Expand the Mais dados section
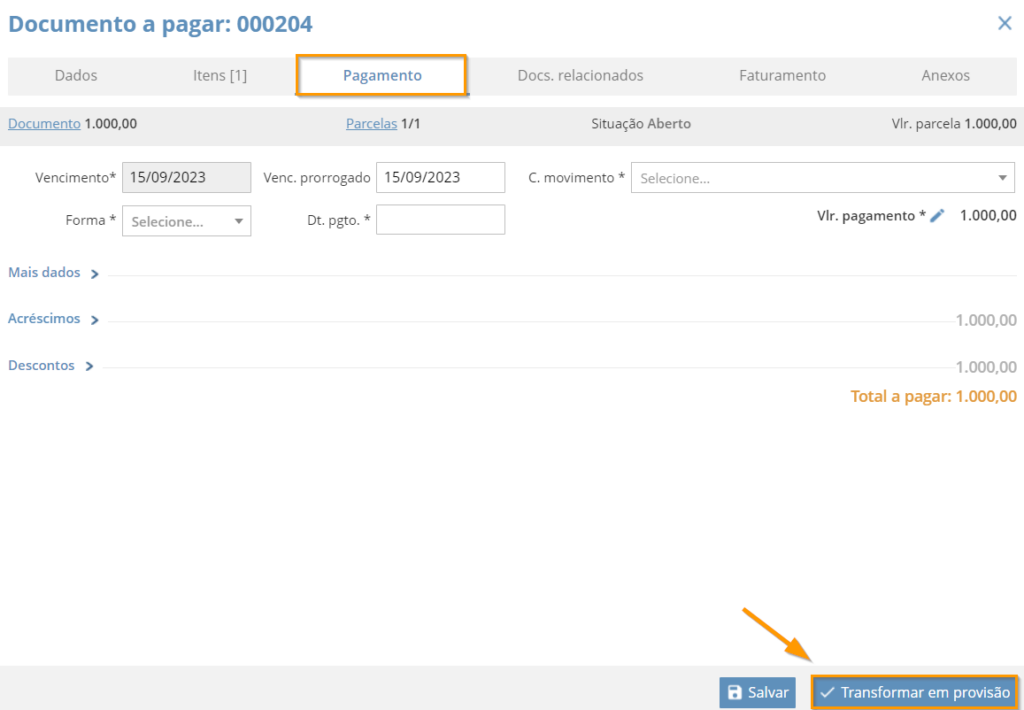Screen dimensions: 1024x710 (x=53, y=272)
